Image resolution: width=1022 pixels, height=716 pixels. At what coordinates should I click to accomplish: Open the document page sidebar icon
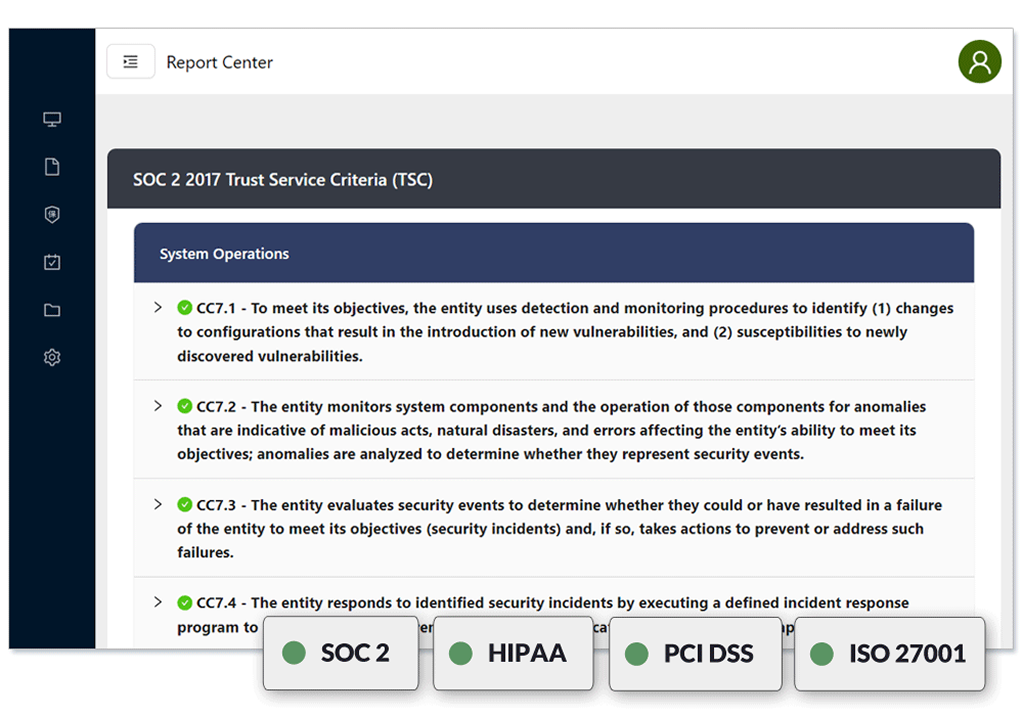click(x=52, y=167)
